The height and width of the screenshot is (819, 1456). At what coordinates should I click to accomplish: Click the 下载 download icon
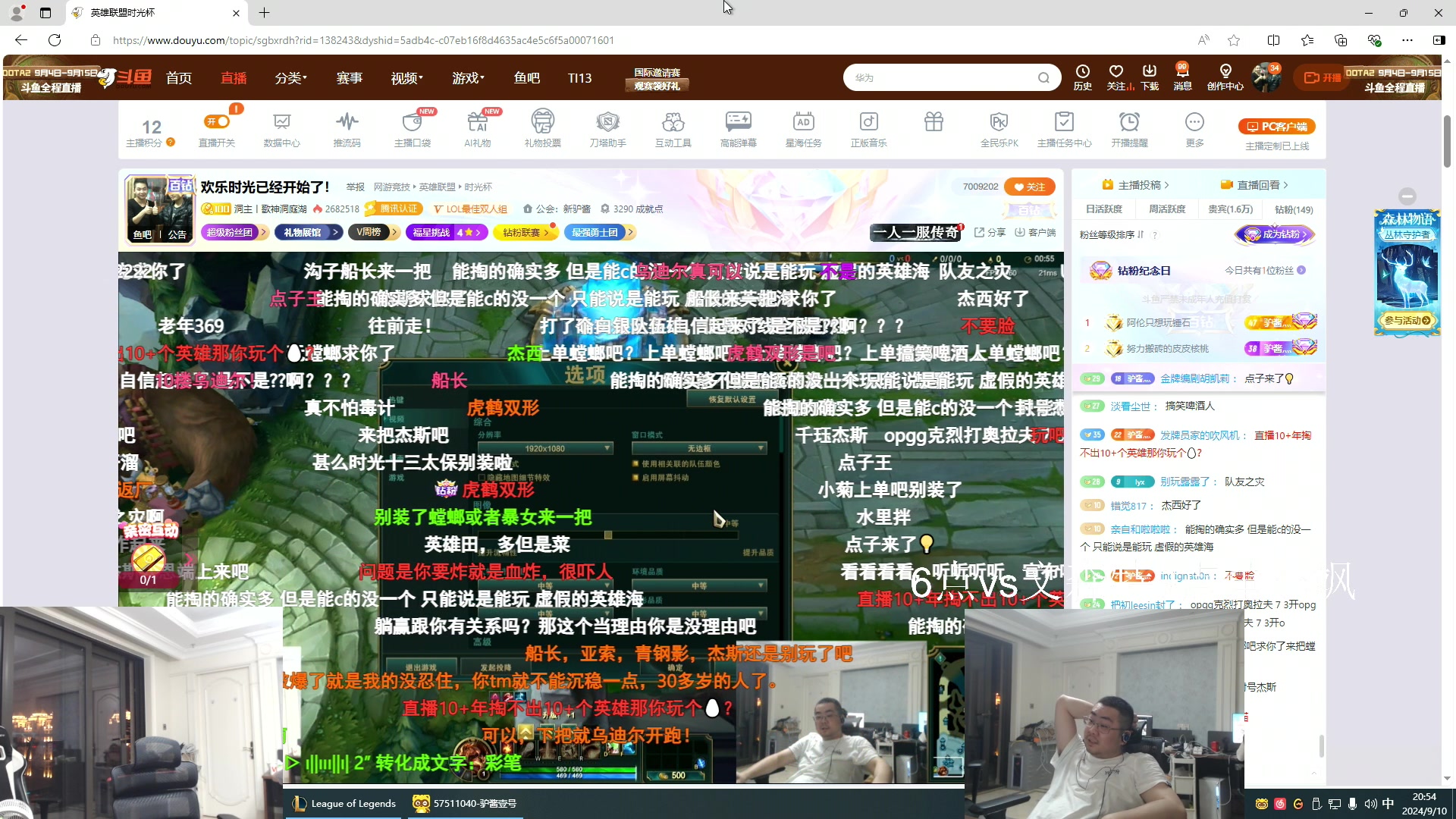(x=1150, y=77)
